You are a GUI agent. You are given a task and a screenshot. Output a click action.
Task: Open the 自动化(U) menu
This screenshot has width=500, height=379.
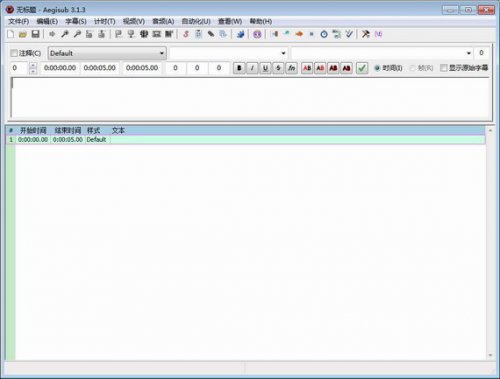pos(196,22)
